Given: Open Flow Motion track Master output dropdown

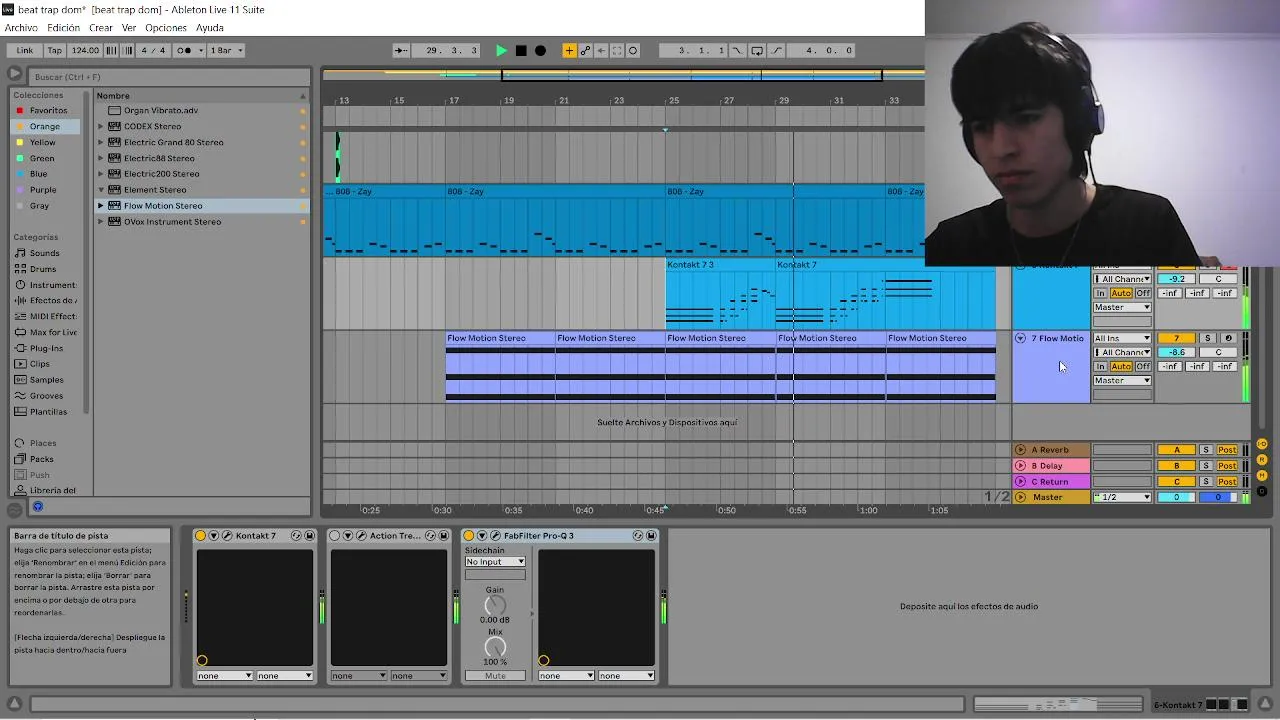Looking at the screenshot, I should pos(1122,380).
